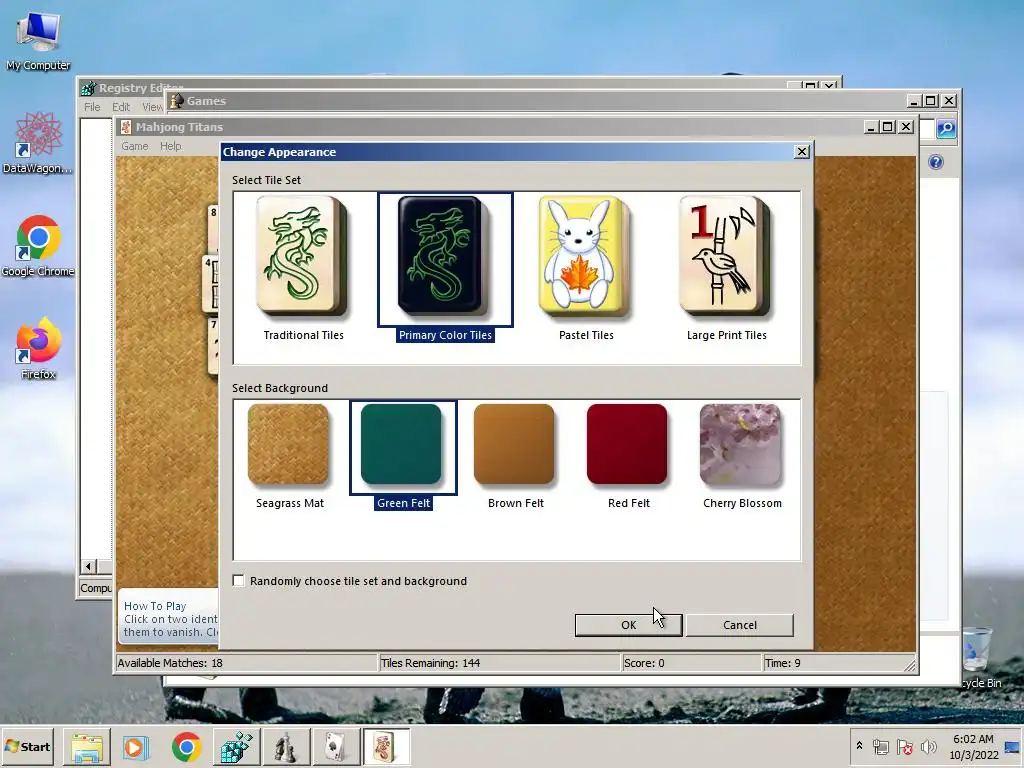Open Chrome from the taskbar
Image resolution: width=1024 pixels, height=768 pixels.
click(186, 747)
